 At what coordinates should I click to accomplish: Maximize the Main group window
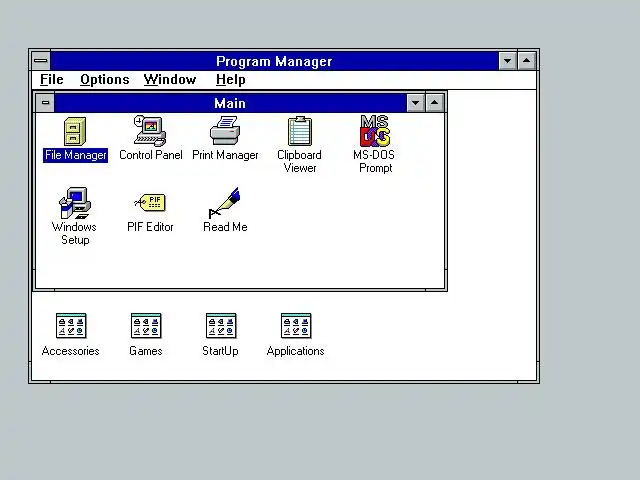pyautogui.click(x=435, y=103)
